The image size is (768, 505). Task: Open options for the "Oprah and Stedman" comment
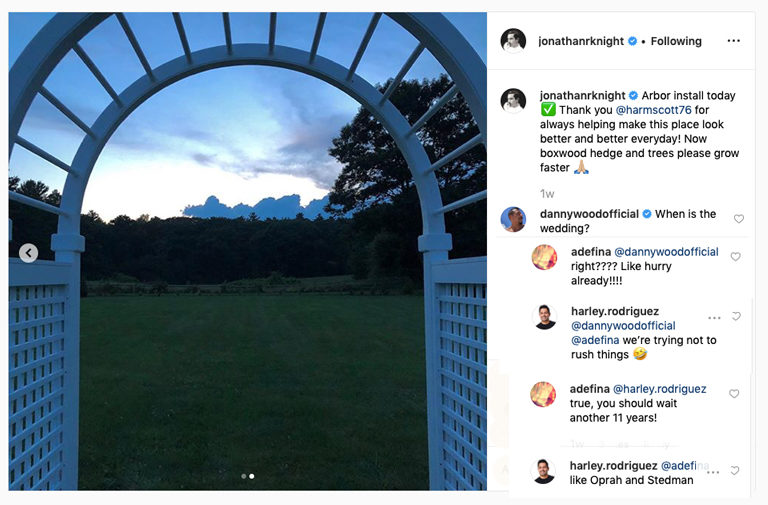pos(713,472)
